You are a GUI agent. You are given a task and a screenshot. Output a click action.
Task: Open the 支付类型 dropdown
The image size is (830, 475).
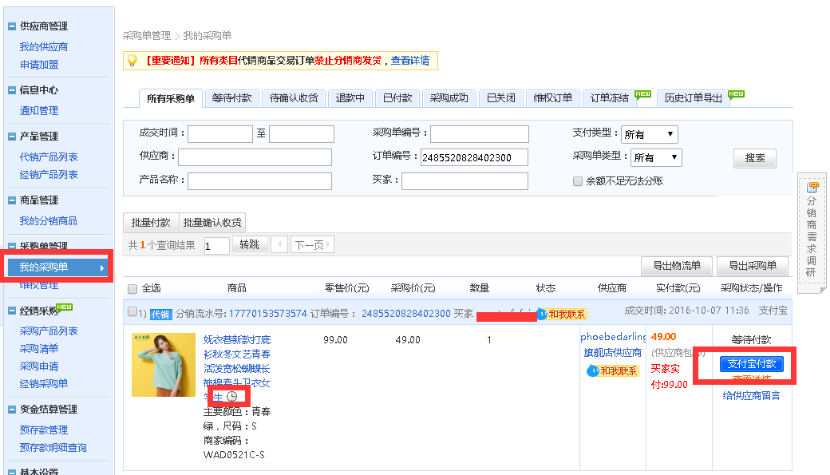(x=648, y=134)
